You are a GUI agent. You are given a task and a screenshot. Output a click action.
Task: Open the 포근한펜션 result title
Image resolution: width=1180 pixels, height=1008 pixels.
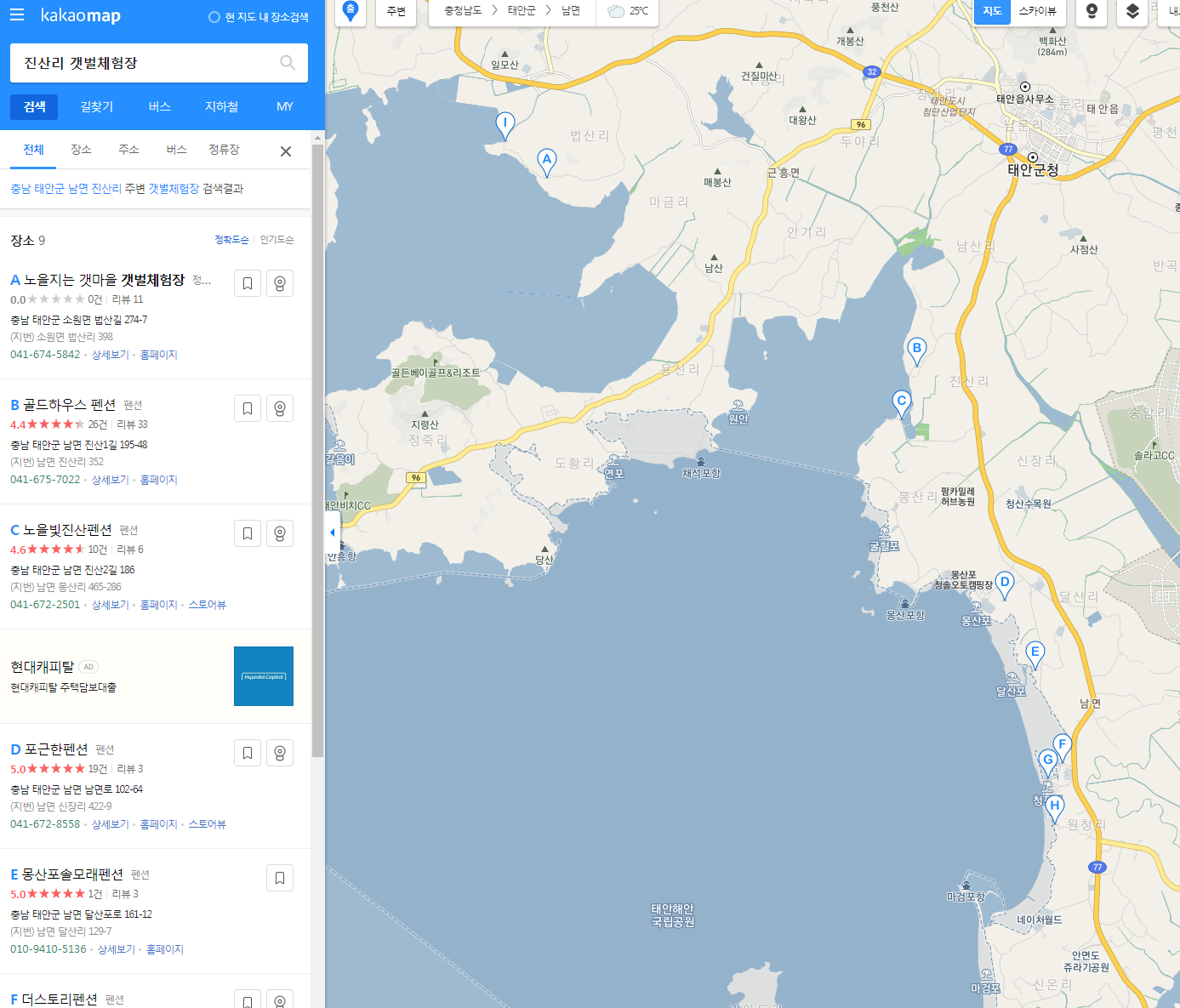(x=56, y=749)
